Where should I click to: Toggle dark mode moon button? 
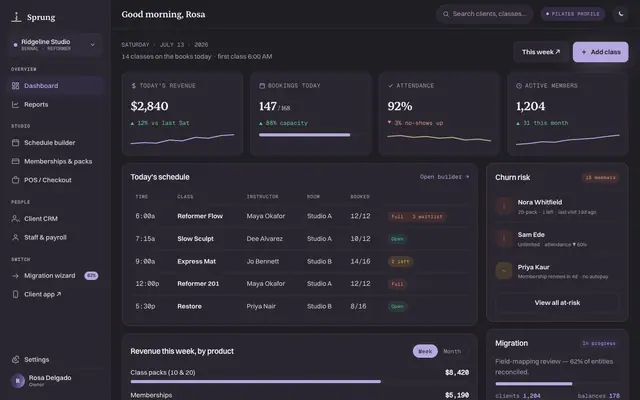pyautogui.click(x=620, y=14)
